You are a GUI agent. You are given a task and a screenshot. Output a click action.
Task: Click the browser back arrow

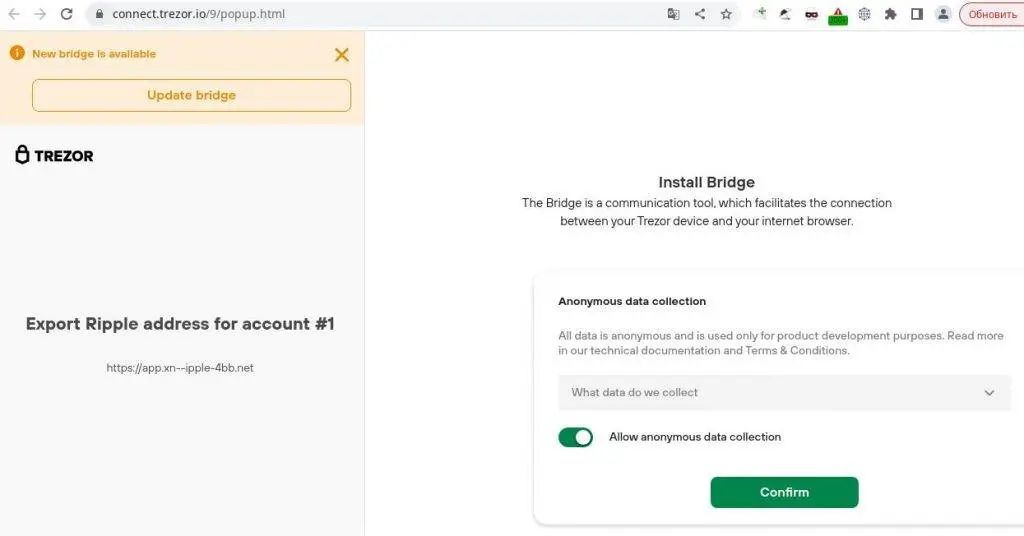[x=14, y=14]
